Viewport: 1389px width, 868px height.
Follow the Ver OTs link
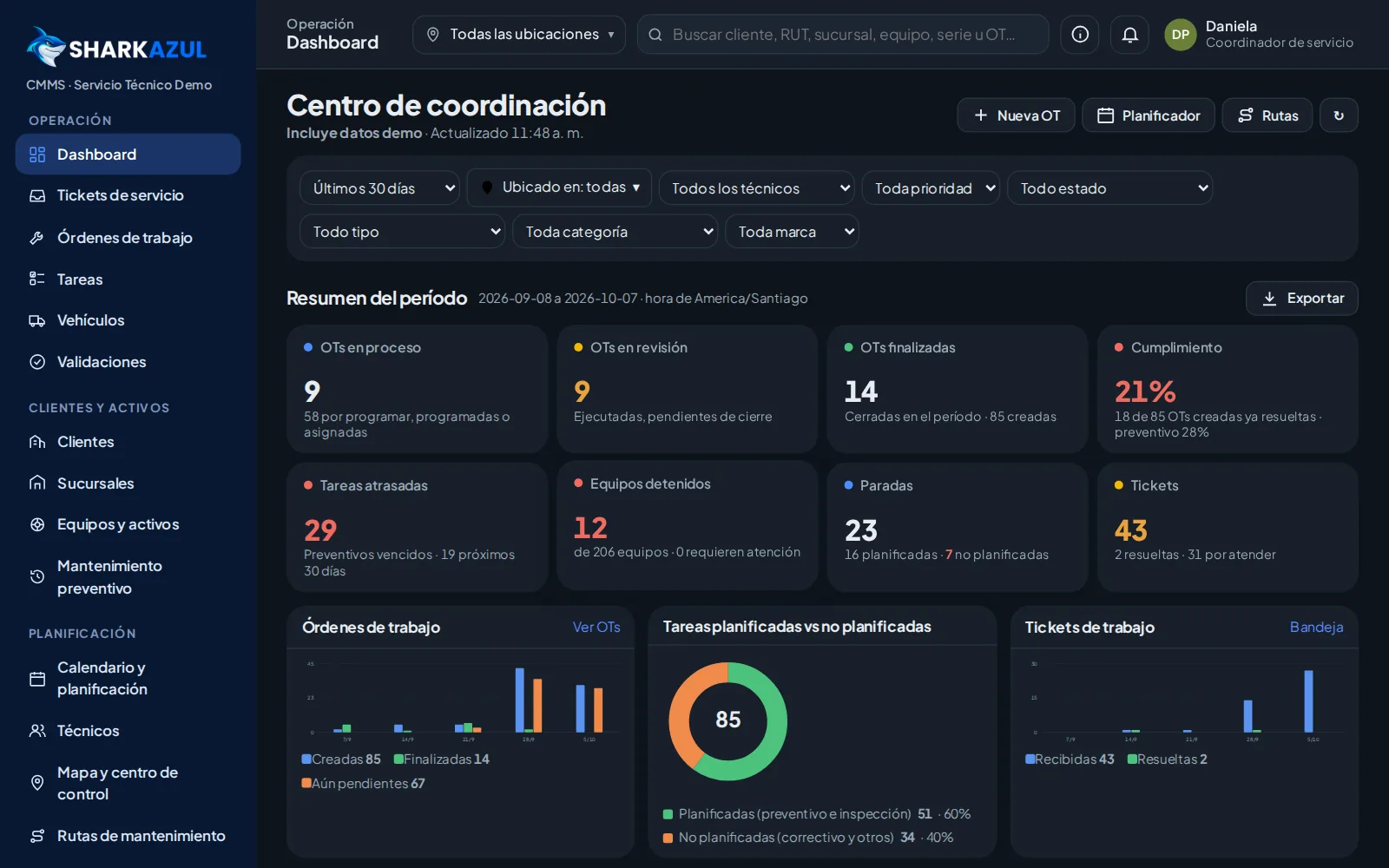coord(596,627)
